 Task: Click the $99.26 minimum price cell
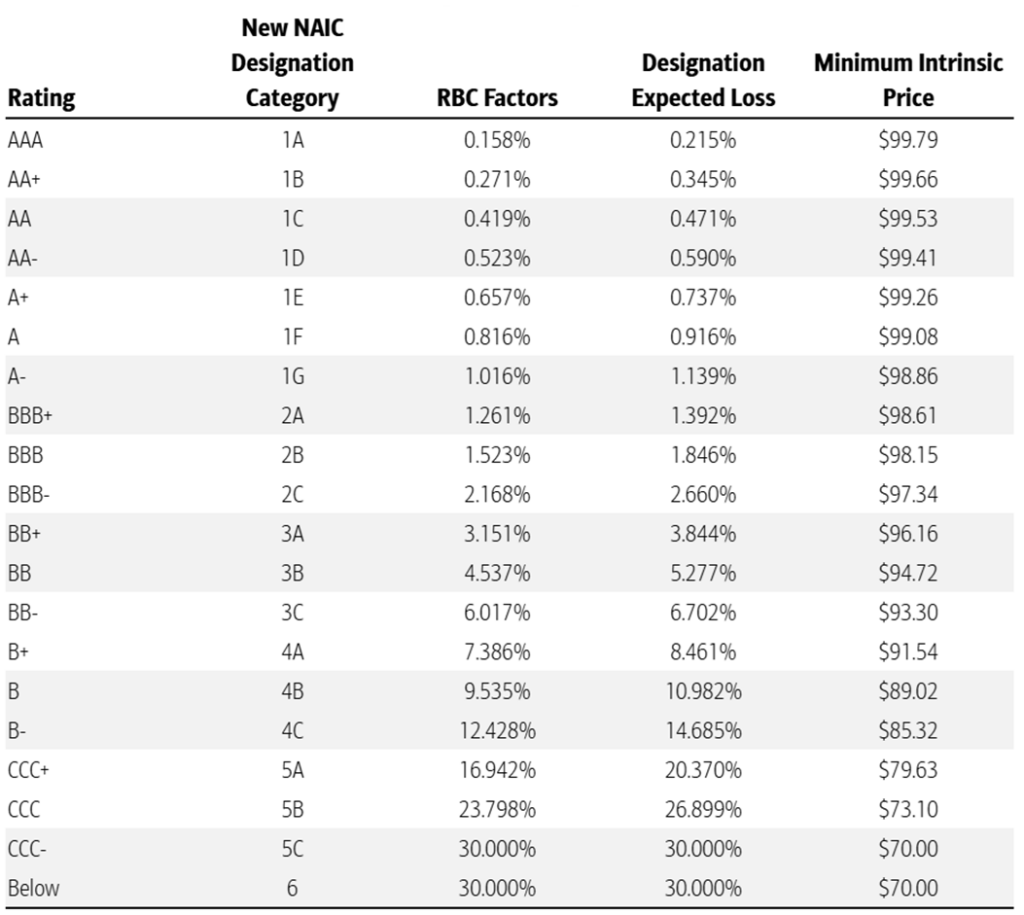(x=908, y=298)
